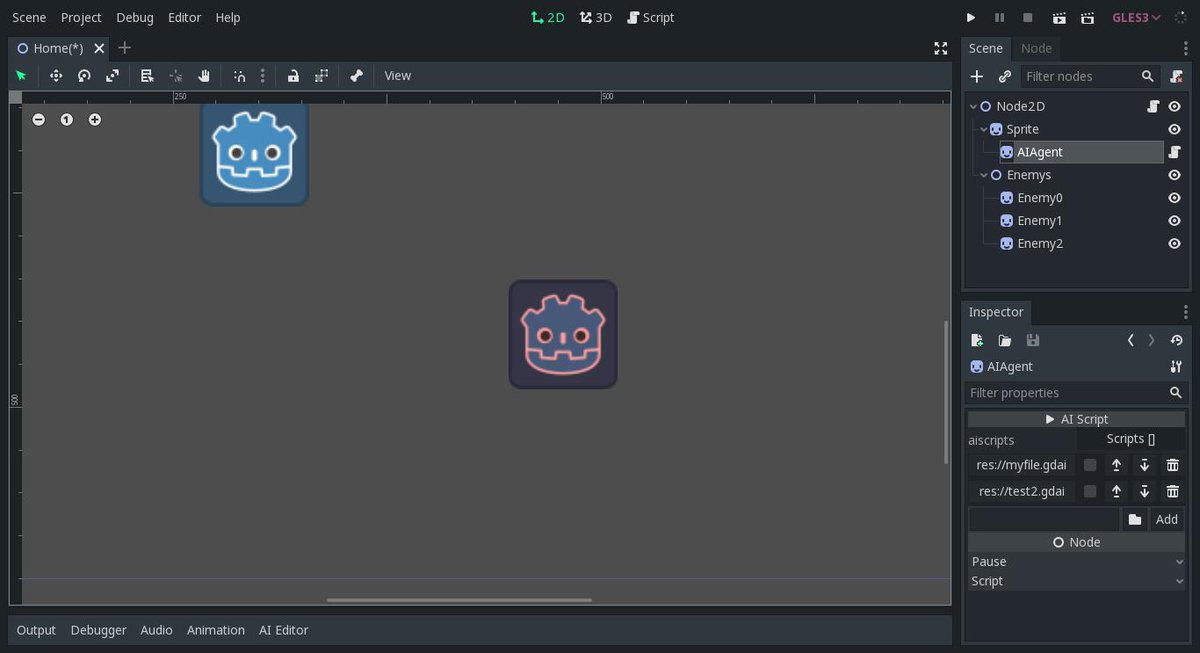Open Inspector object properties tools menu

pos(1176,367)
